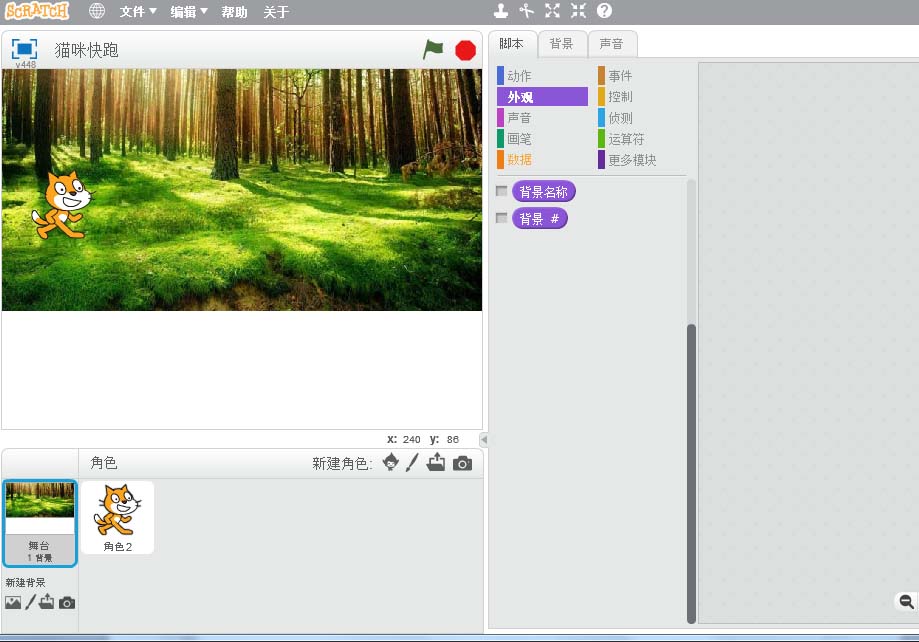Select the duplicate stamp tool
The image size is (919, 642).
click(501, 11)
